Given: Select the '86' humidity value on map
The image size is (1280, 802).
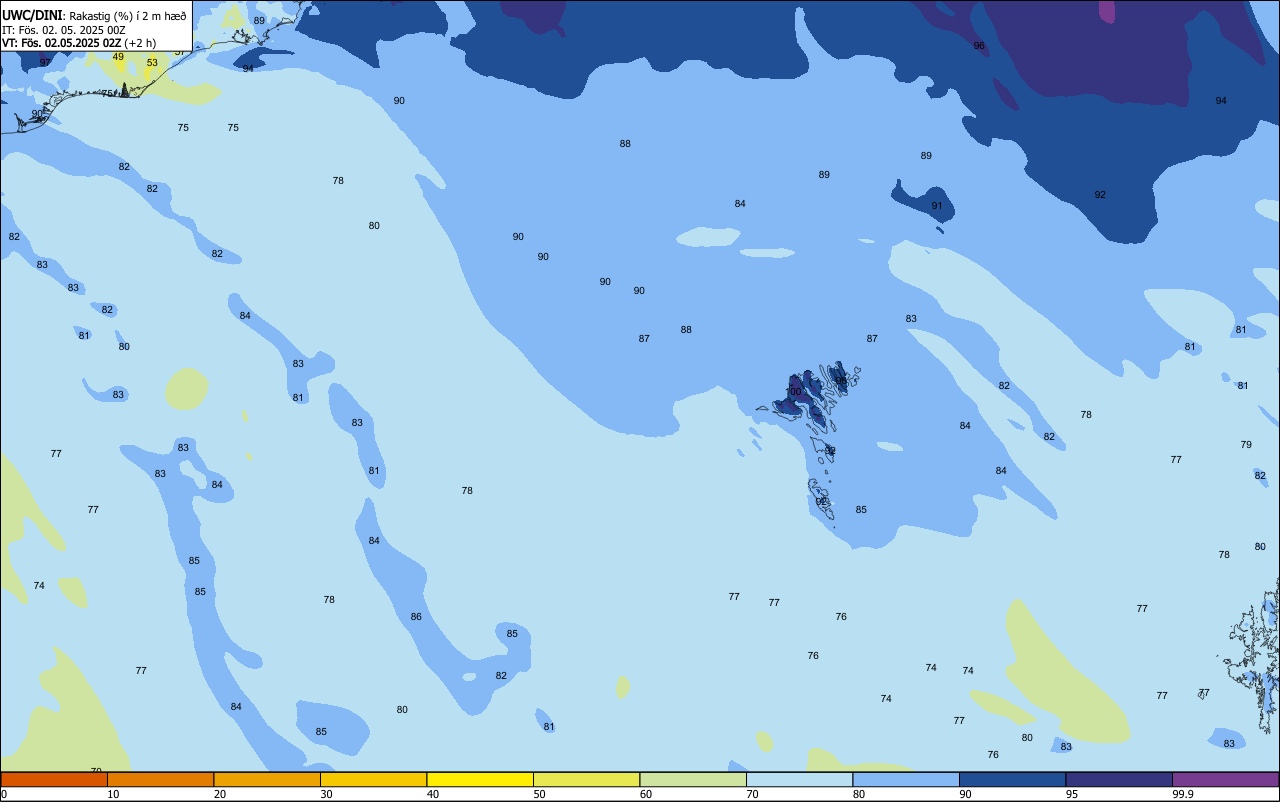Looking at the screenshot, I should coord(416,617).
